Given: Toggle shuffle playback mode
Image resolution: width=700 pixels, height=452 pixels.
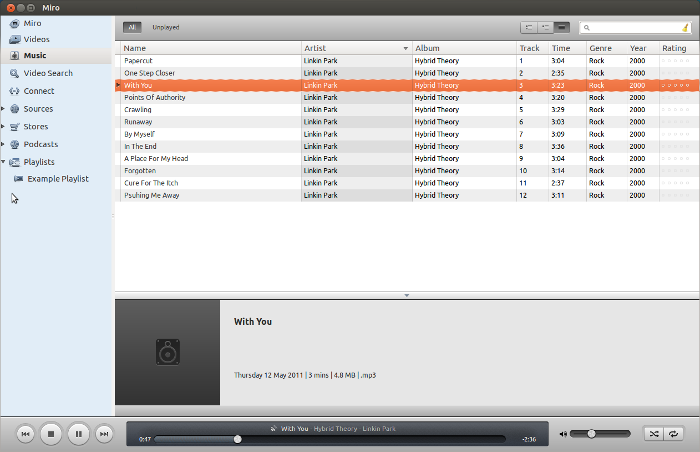Looking at the screenshot, I should (x=652, y=434).
